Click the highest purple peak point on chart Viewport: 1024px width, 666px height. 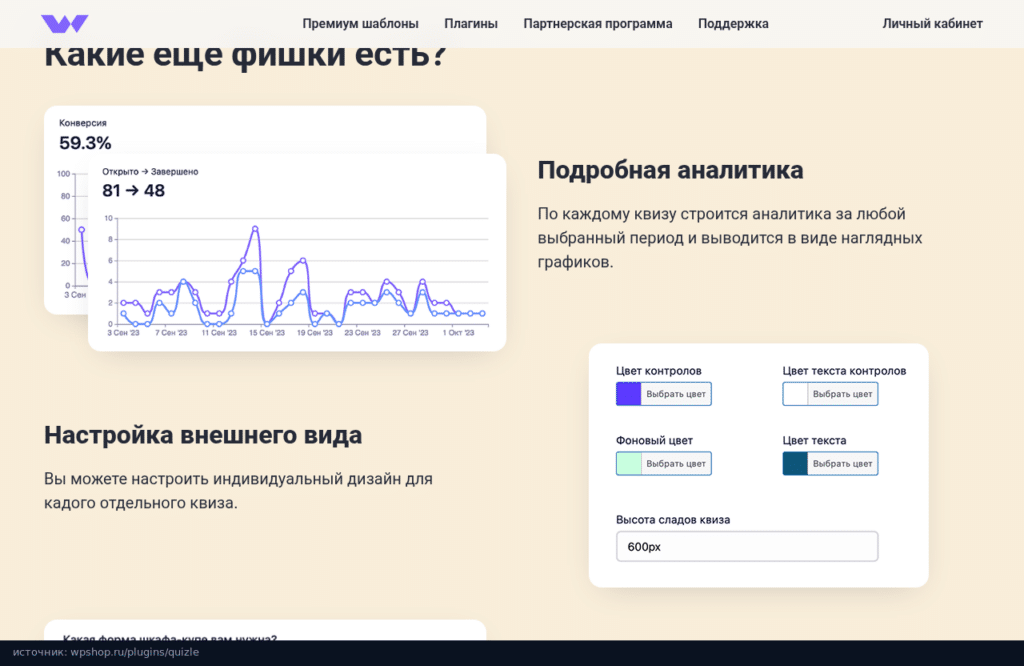[x=255, y=229]
